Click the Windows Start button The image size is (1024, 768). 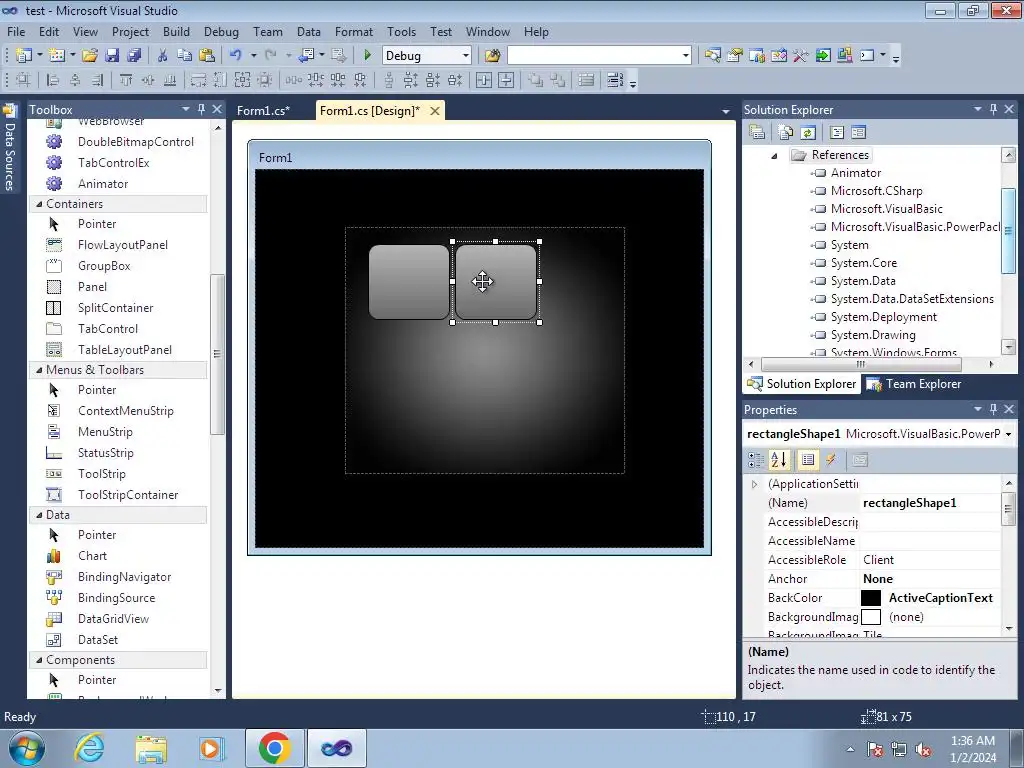[x=25, y=748]
